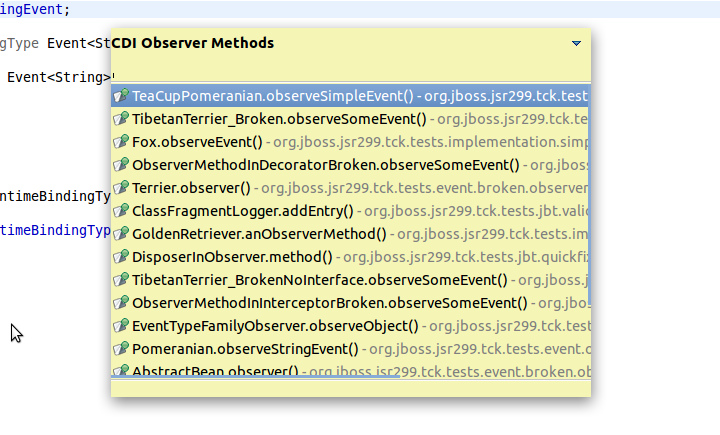This screenshot has width=720, height=435.
Task: Click the icon beside TibetanTerrier_Broken.observeSomeEvent()
Action: point(121,119)
